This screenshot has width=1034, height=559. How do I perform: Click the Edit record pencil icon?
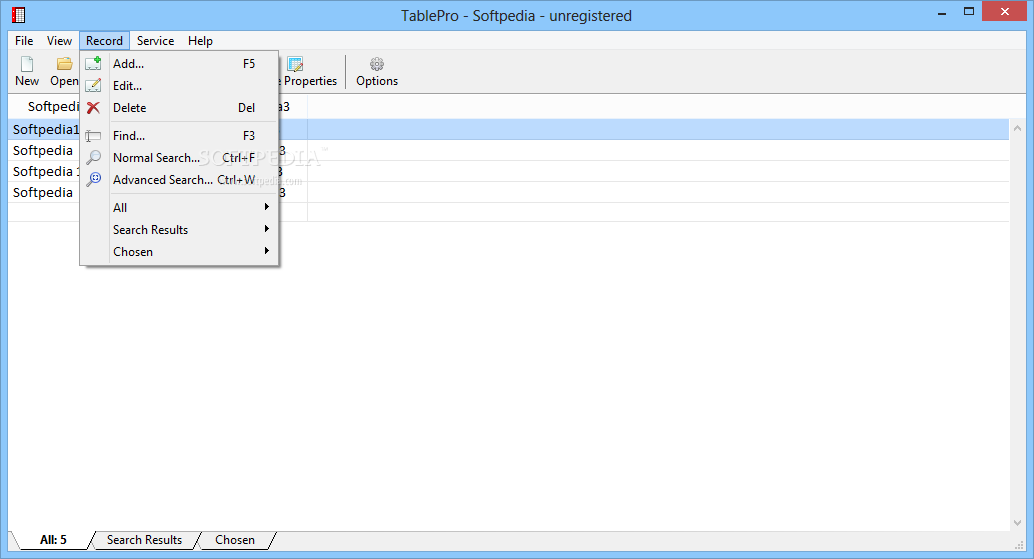[94, 86]
